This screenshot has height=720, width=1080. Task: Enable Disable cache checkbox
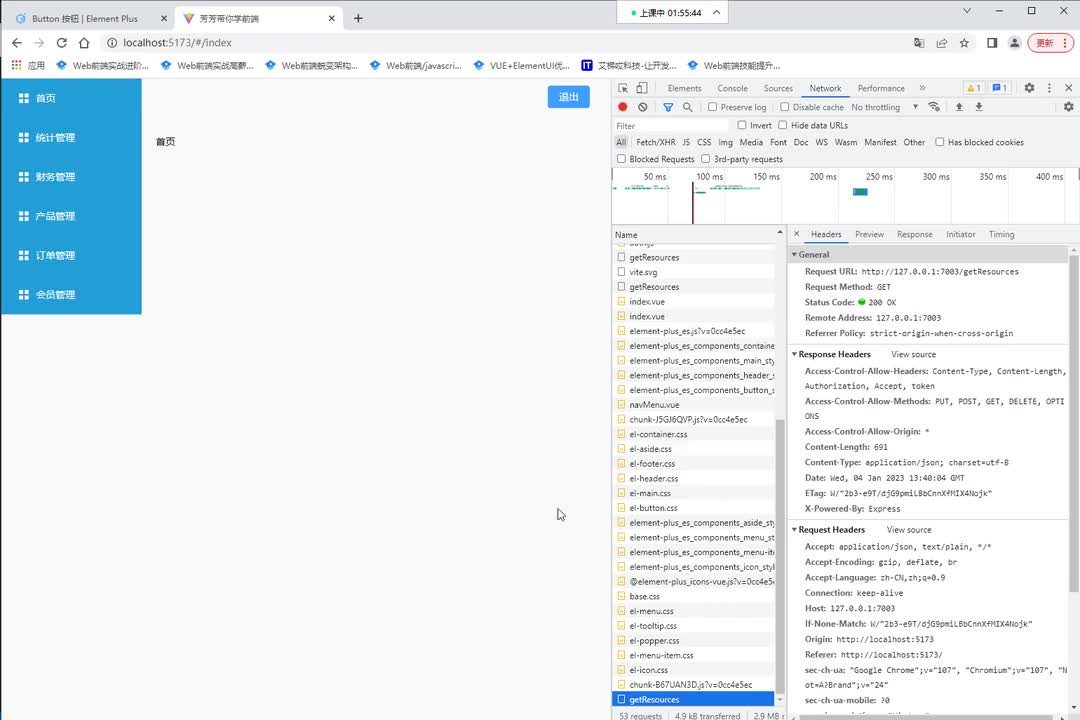[785, 107]
